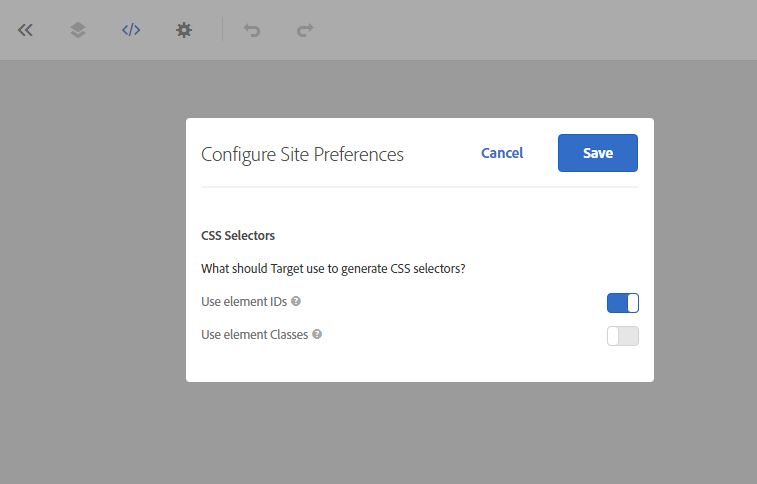Image resolution: width=757 pixels, height=484 pixels.
Task: Undo the last action
Action: (252, 30)
